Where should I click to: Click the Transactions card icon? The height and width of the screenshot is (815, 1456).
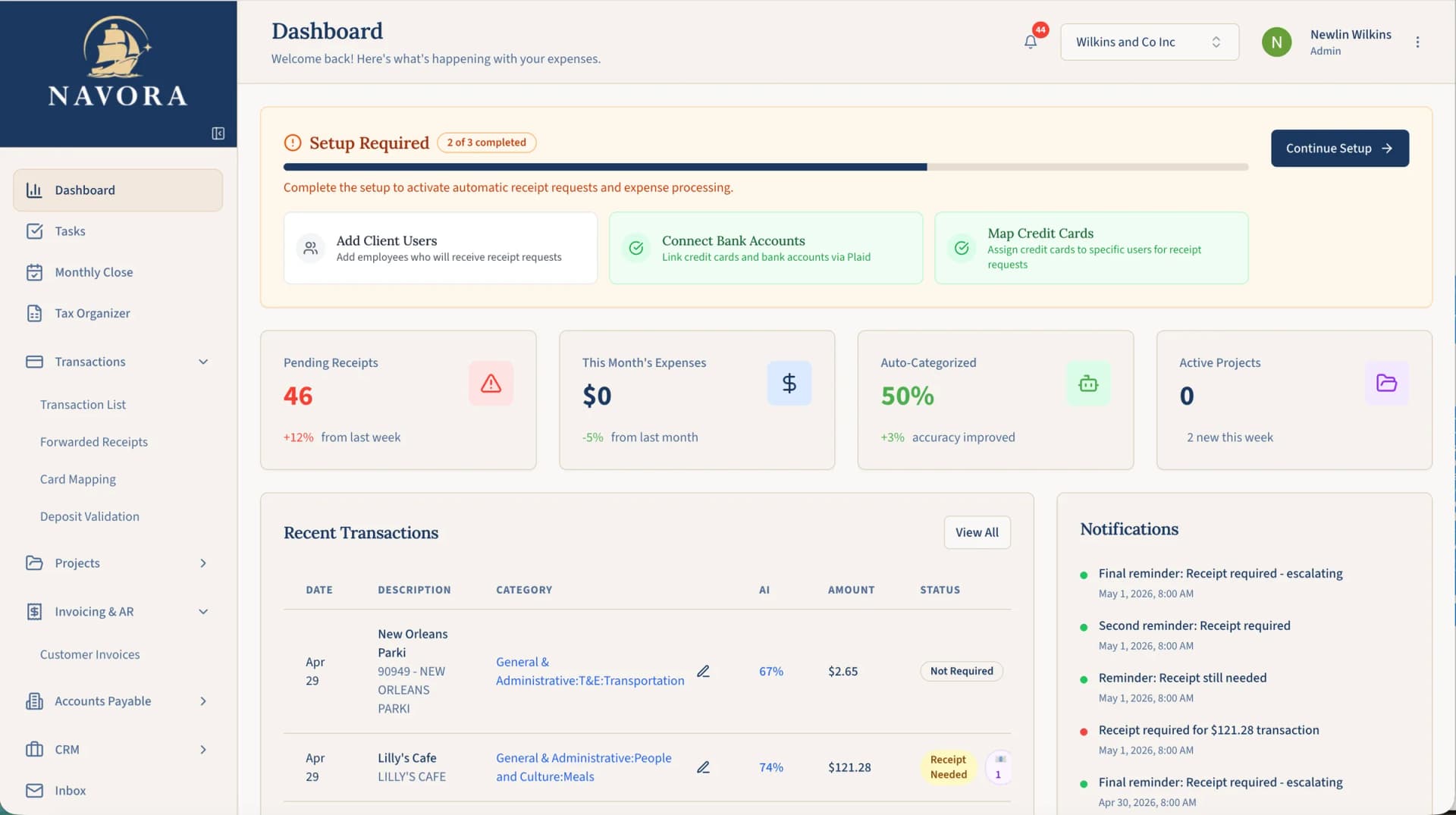[34, 362]
